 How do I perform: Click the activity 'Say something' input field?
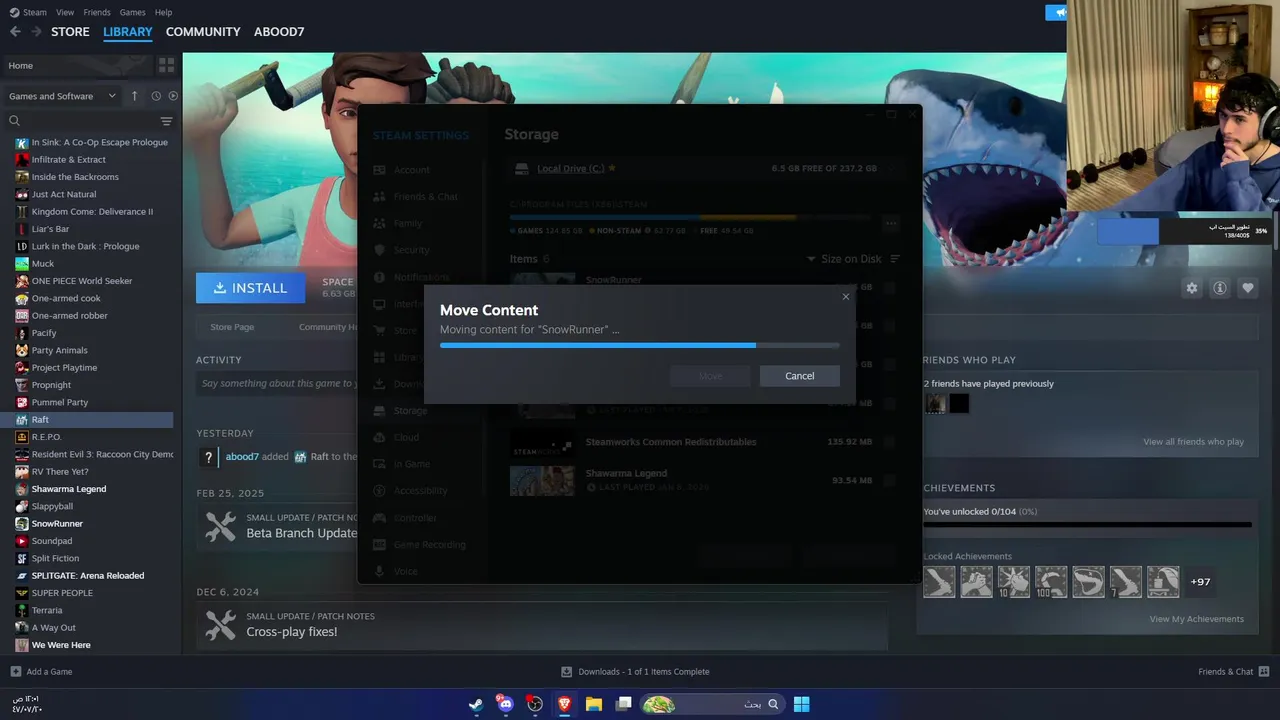[277, 384]
